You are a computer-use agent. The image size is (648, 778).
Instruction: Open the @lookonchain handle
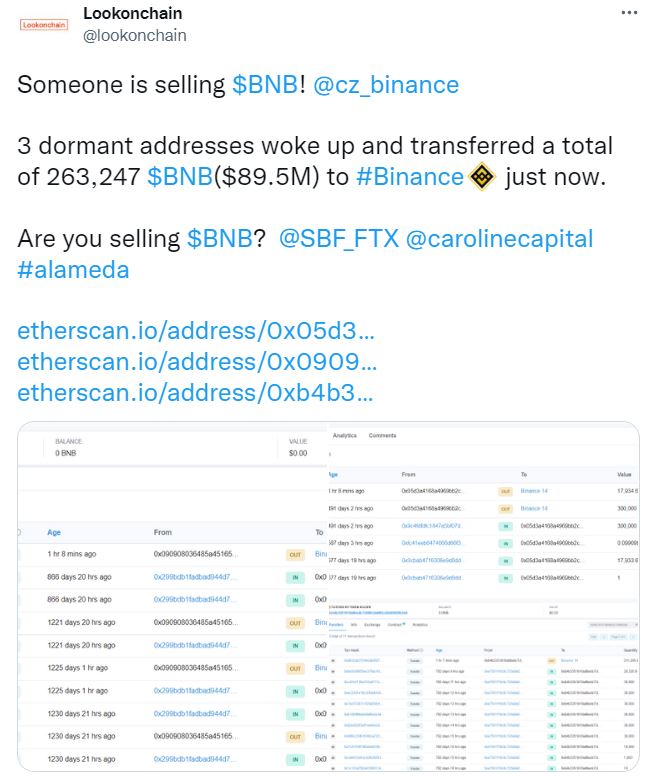click(x=134, y=35)
